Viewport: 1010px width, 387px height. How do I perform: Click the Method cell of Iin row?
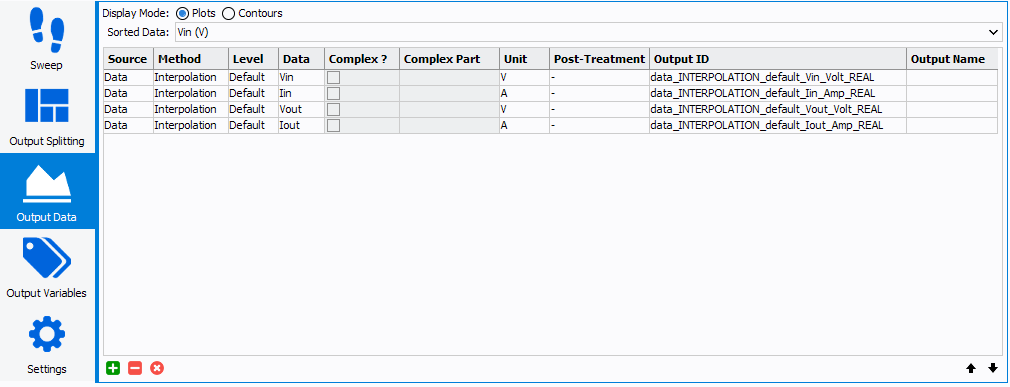pyautogui.click(x=191, y=93)
